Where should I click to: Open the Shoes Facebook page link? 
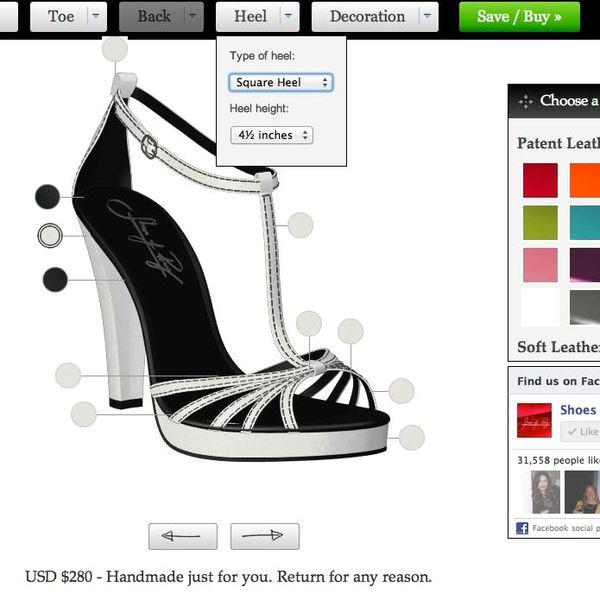tap(578, 410)
